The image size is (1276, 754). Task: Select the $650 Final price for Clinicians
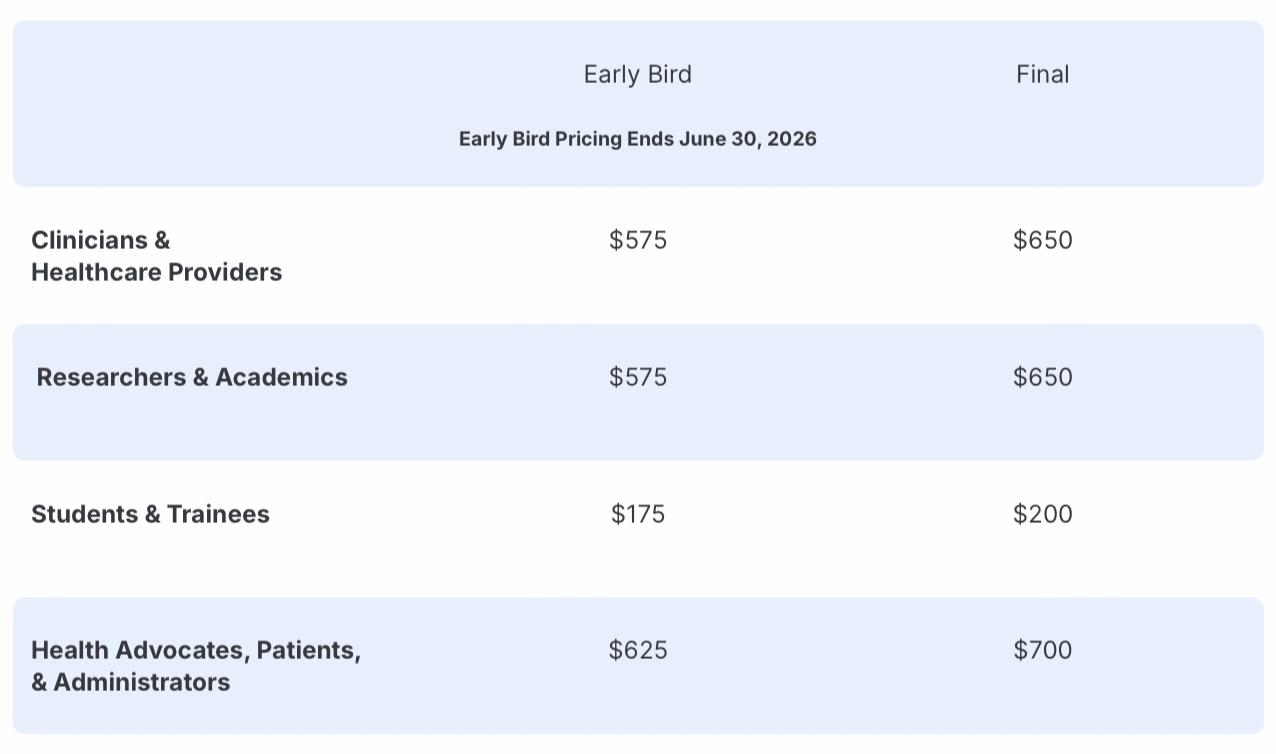[x=1042, y=240]
